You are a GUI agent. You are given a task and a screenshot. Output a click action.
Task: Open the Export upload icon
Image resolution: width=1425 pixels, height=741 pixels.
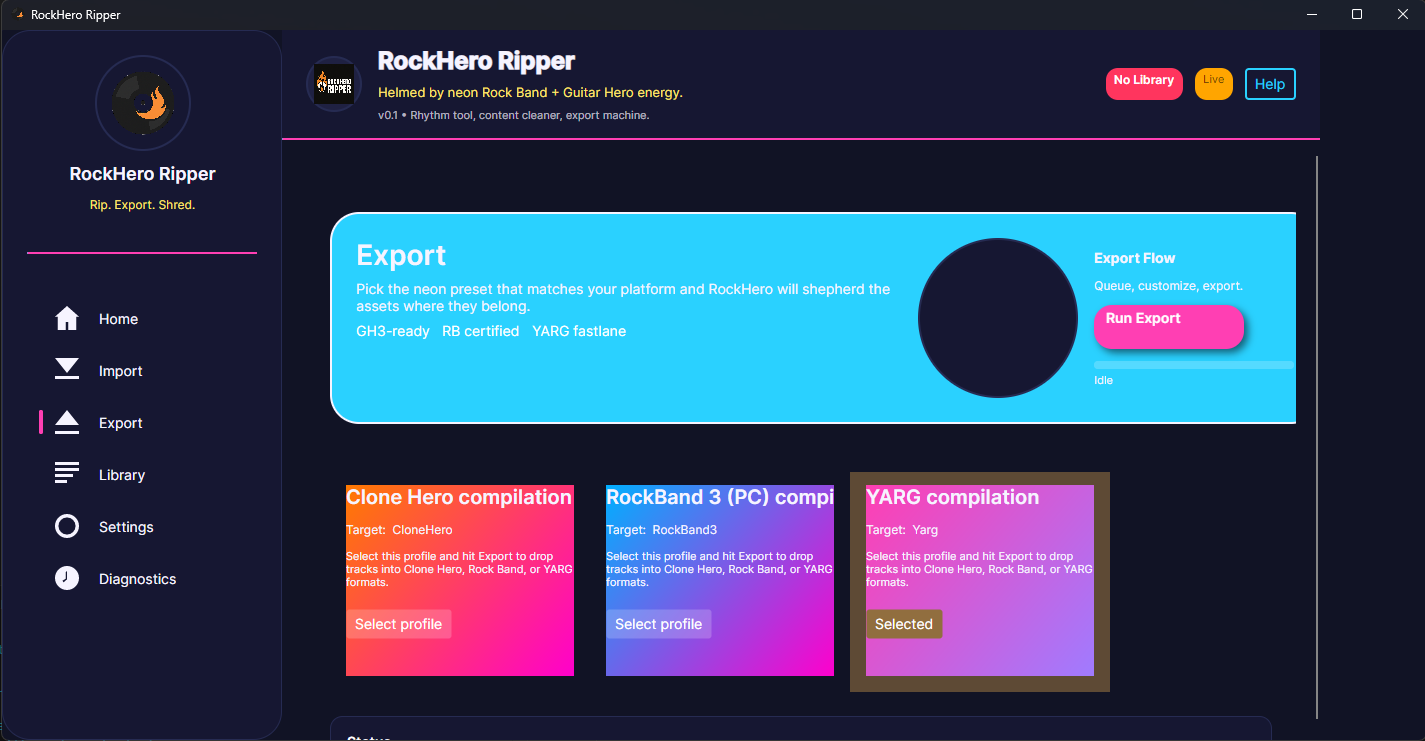coord(66,421)
